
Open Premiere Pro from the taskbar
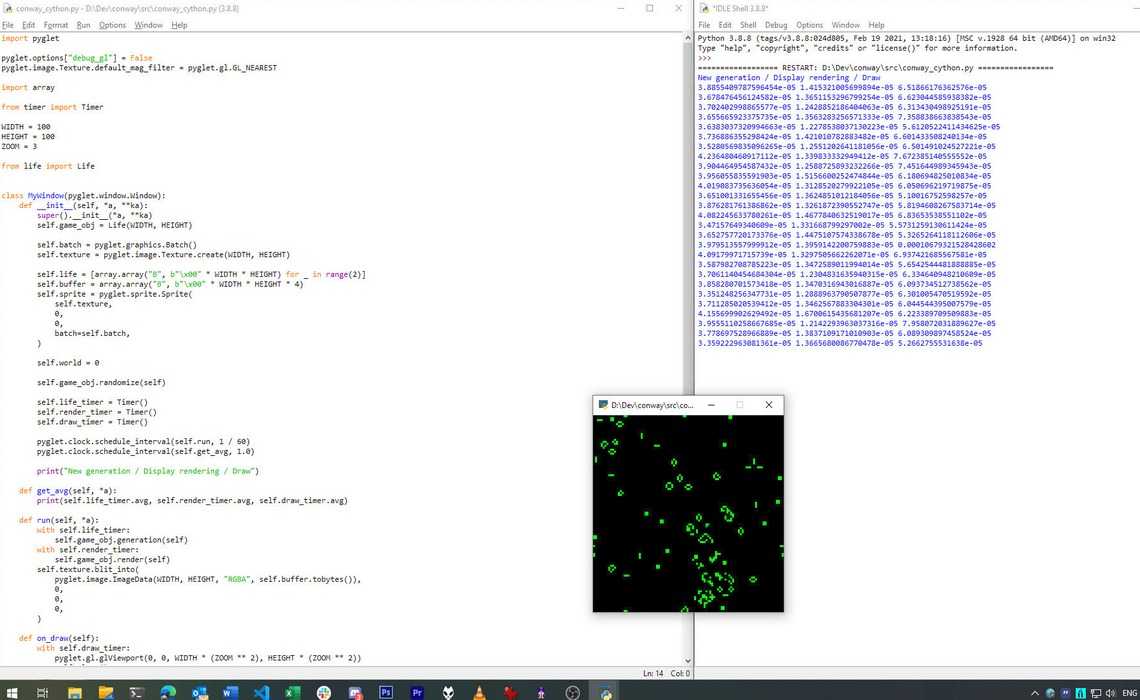[x=417, y=692]
